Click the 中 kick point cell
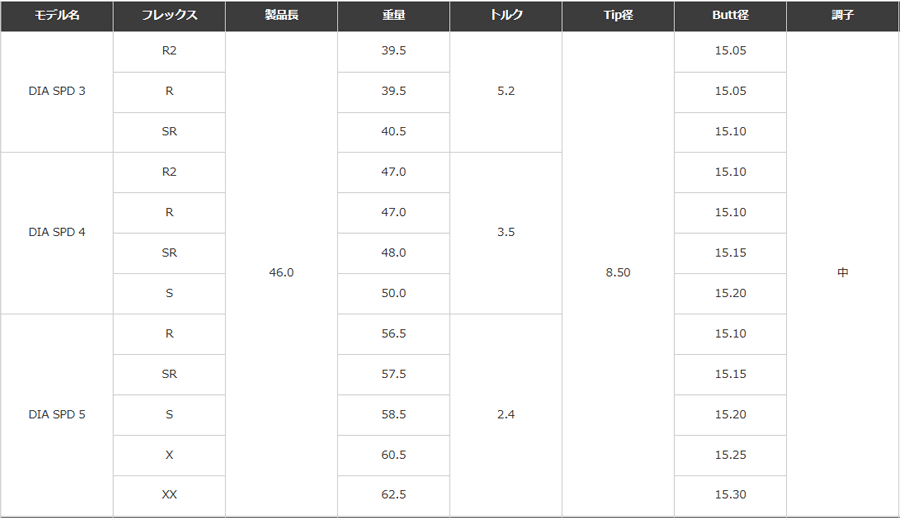 pos(843,273)
